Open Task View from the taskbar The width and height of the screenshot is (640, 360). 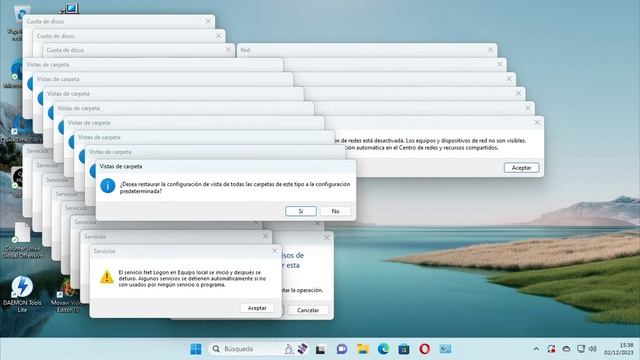point(320,349)
